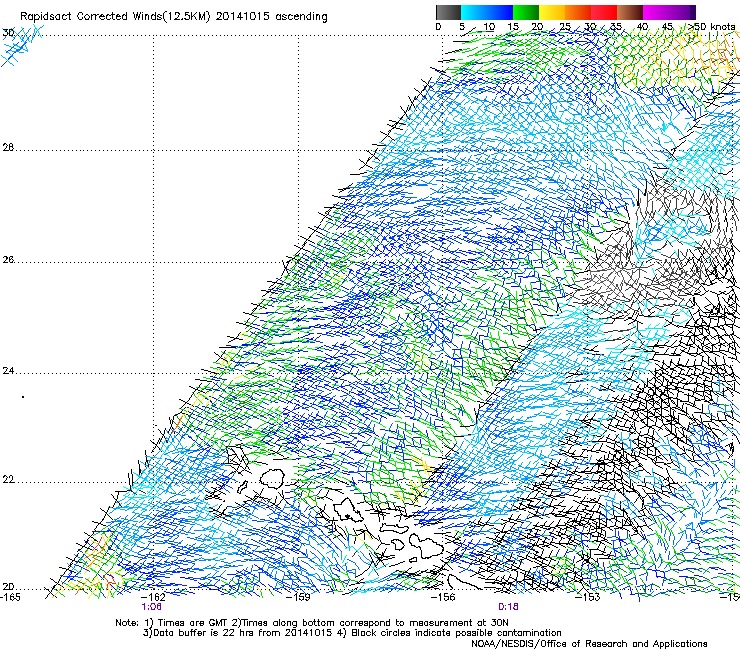Click the Molokai island outline
Image resolution: width=740 pixels, height=650 pixels.
tap(394, 526)
